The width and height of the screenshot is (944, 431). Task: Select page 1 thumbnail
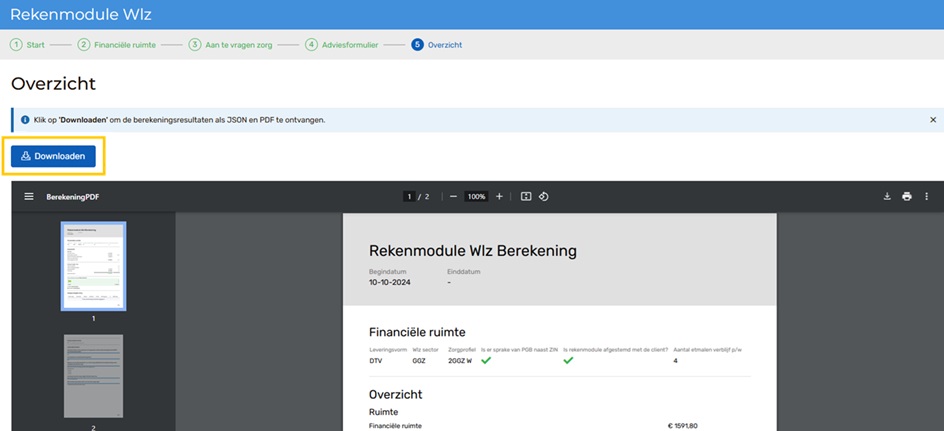point(93,266)
